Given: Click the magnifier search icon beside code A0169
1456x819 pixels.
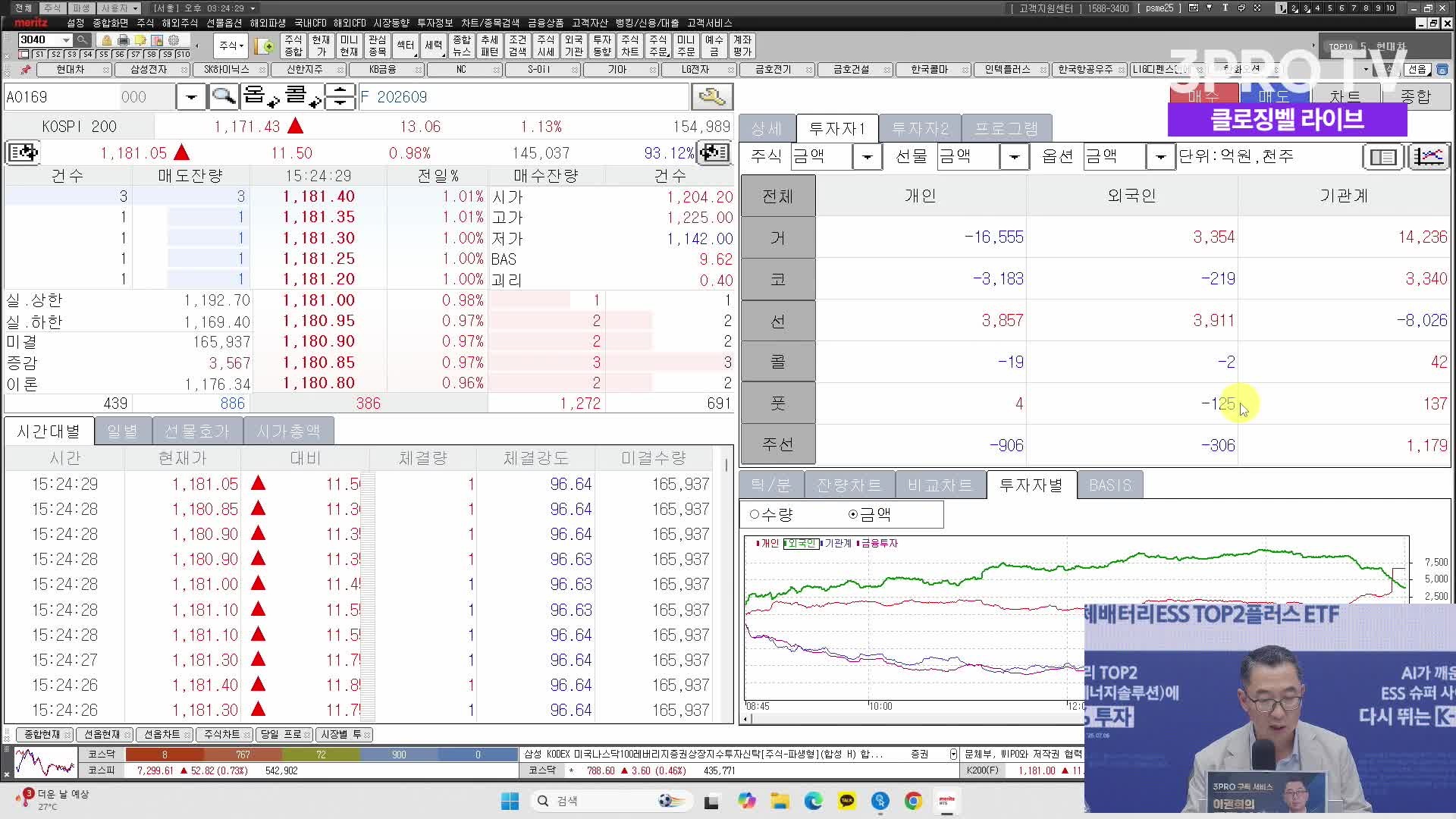Looking at the screenshot, I should coord(223,97).
